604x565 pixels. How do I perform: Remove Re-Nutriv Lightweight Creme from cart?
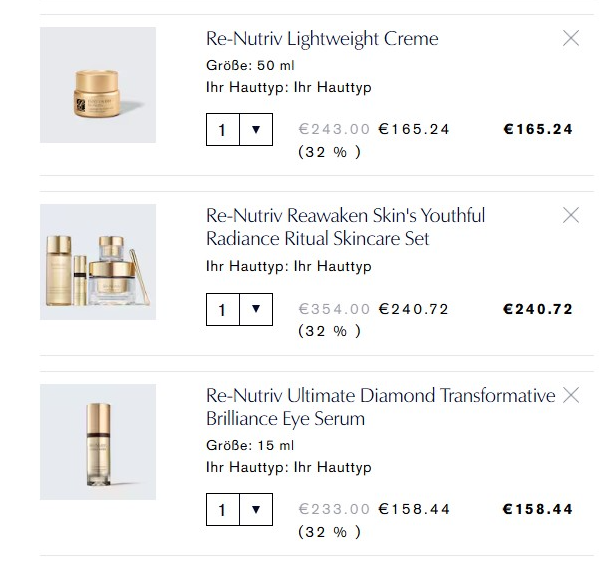click(571, 39)
